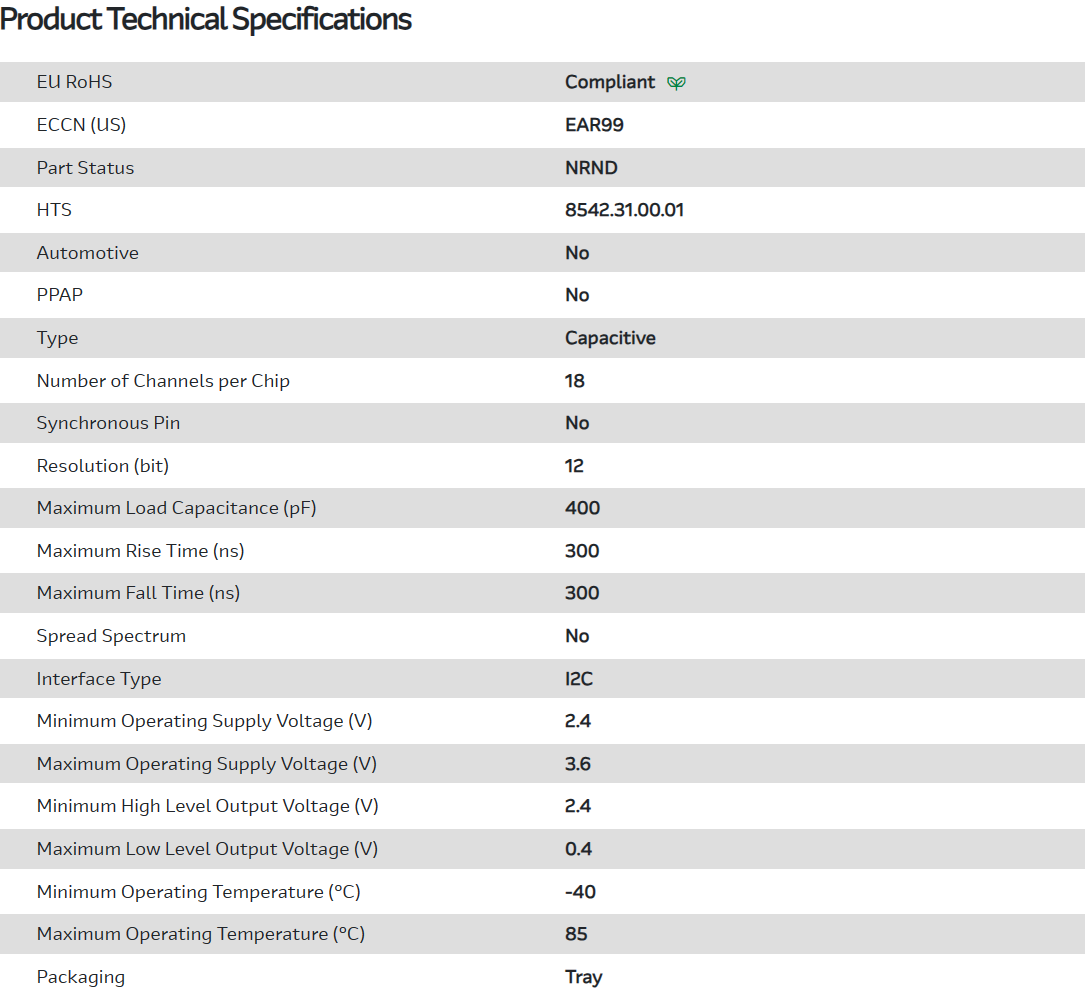Click the Number of Channels per Chip label
Screen dimensions: 1085x993
[x=163, y=381]
